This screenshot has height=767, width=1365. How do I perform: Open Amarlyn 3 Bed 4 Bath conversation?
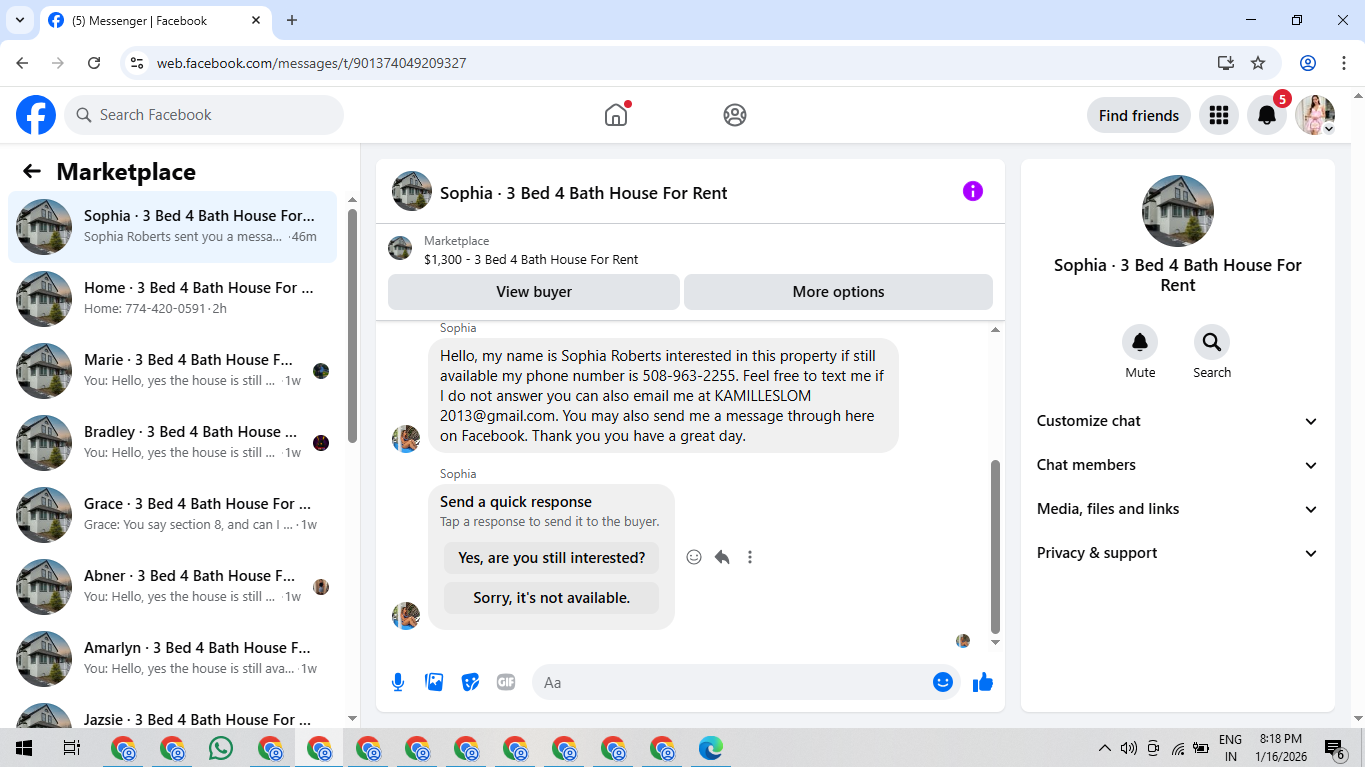tap(173, 659)
